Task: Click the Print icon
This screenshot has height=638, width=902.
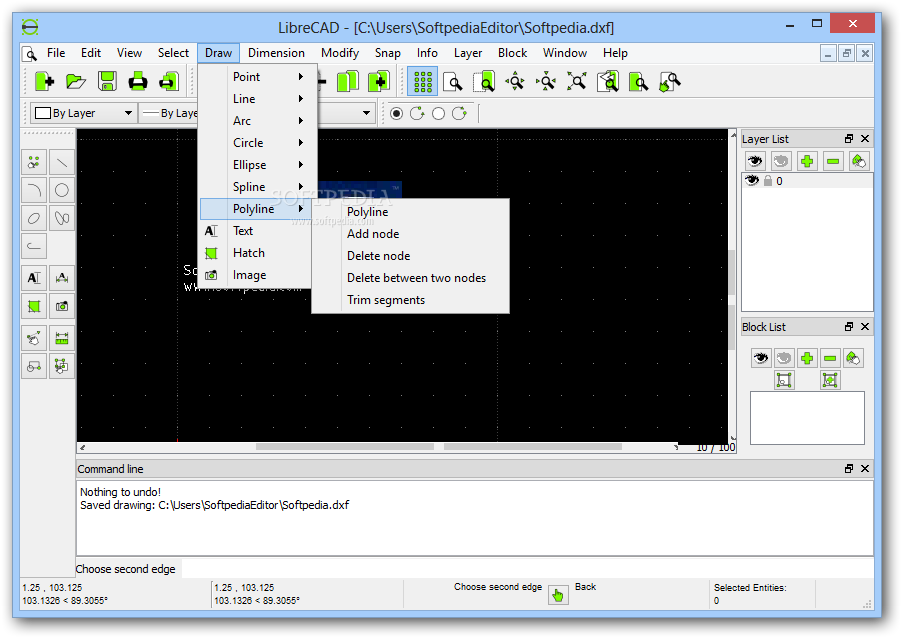Action: click(x=138, y=81)
